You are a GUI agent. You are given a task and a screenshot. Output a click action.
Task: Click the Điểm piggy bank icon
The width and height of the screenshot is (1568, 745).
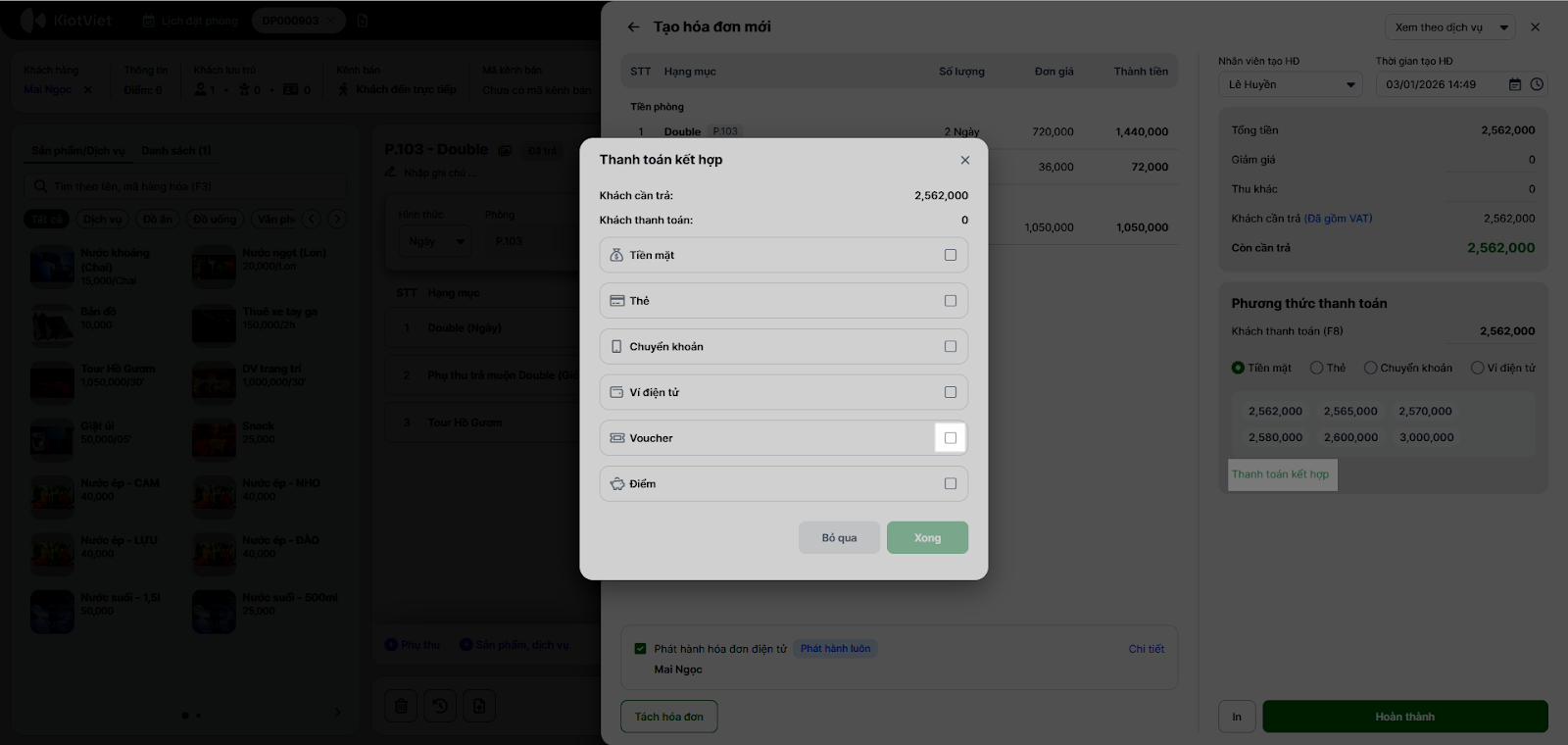[616, 484]
